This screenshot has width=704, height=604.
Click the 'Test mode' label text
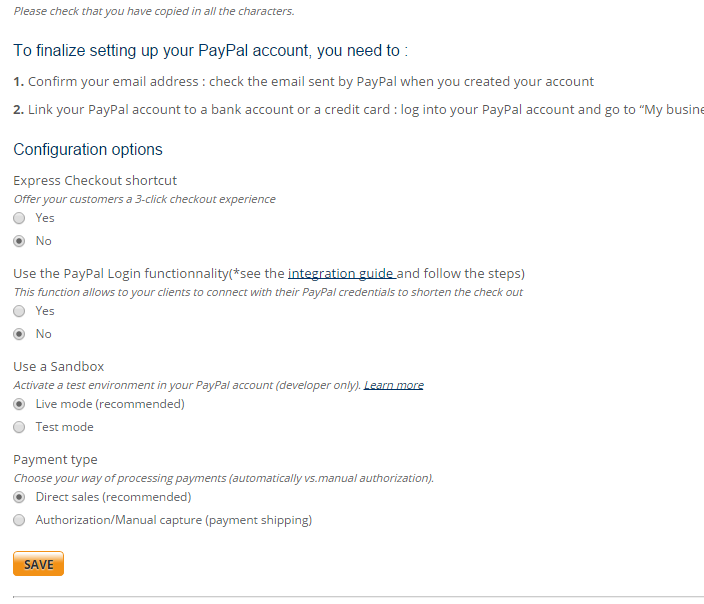pos(65,427)
